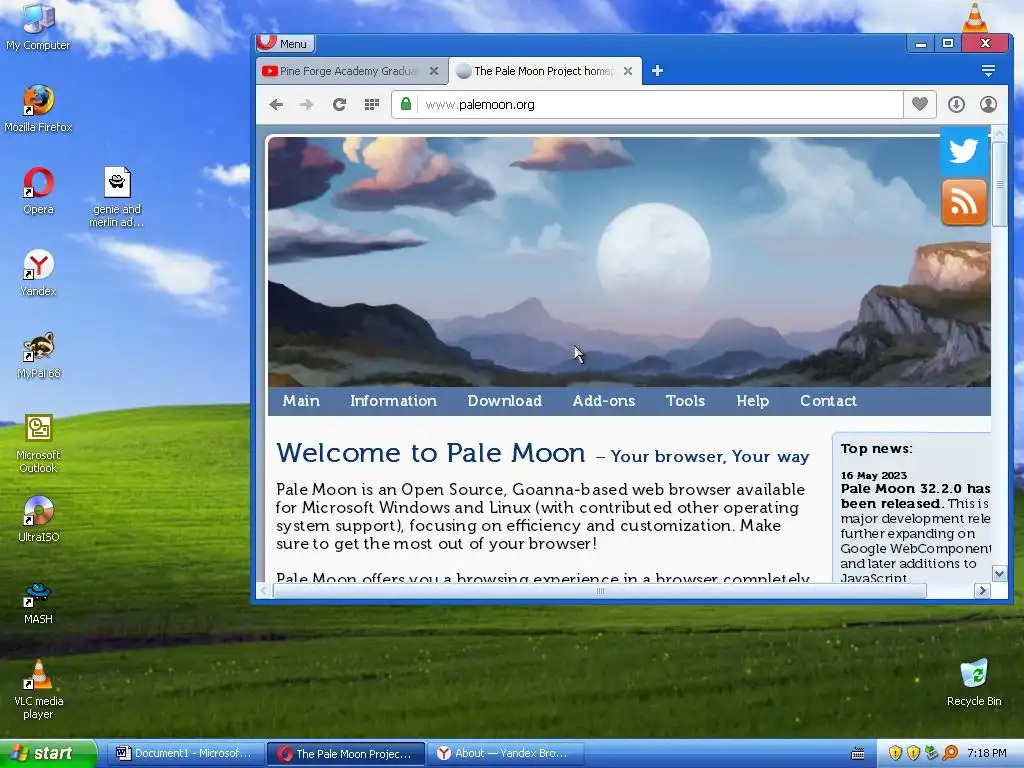
Task: Click the taskbar keyboard icon
Action: [x=858, y=754]
